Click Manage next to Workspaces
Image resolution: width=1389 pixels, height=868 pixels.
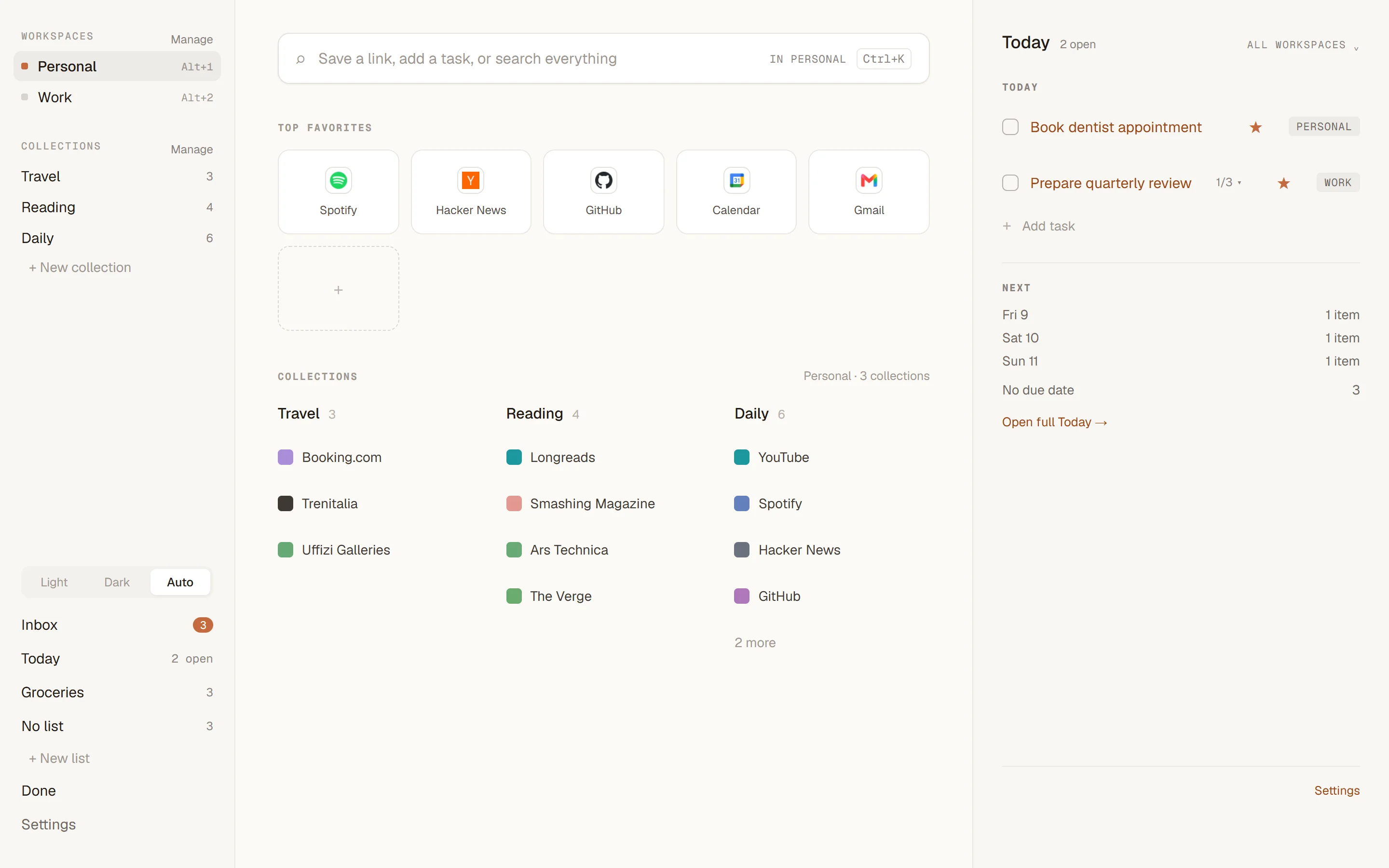(x=191, y=40)
